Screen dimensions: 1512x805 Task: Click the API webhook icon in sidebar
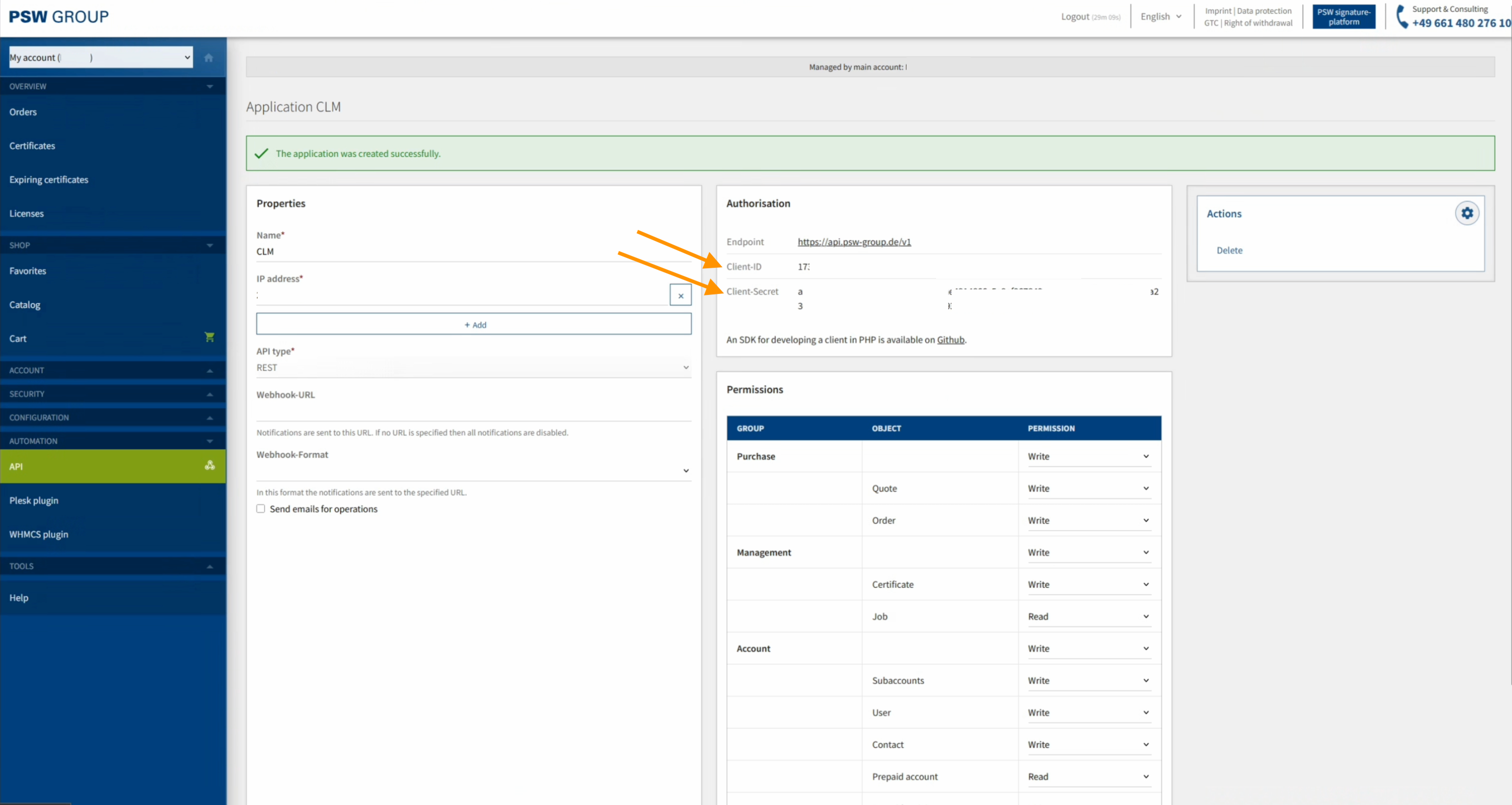(x=210, y=466)
